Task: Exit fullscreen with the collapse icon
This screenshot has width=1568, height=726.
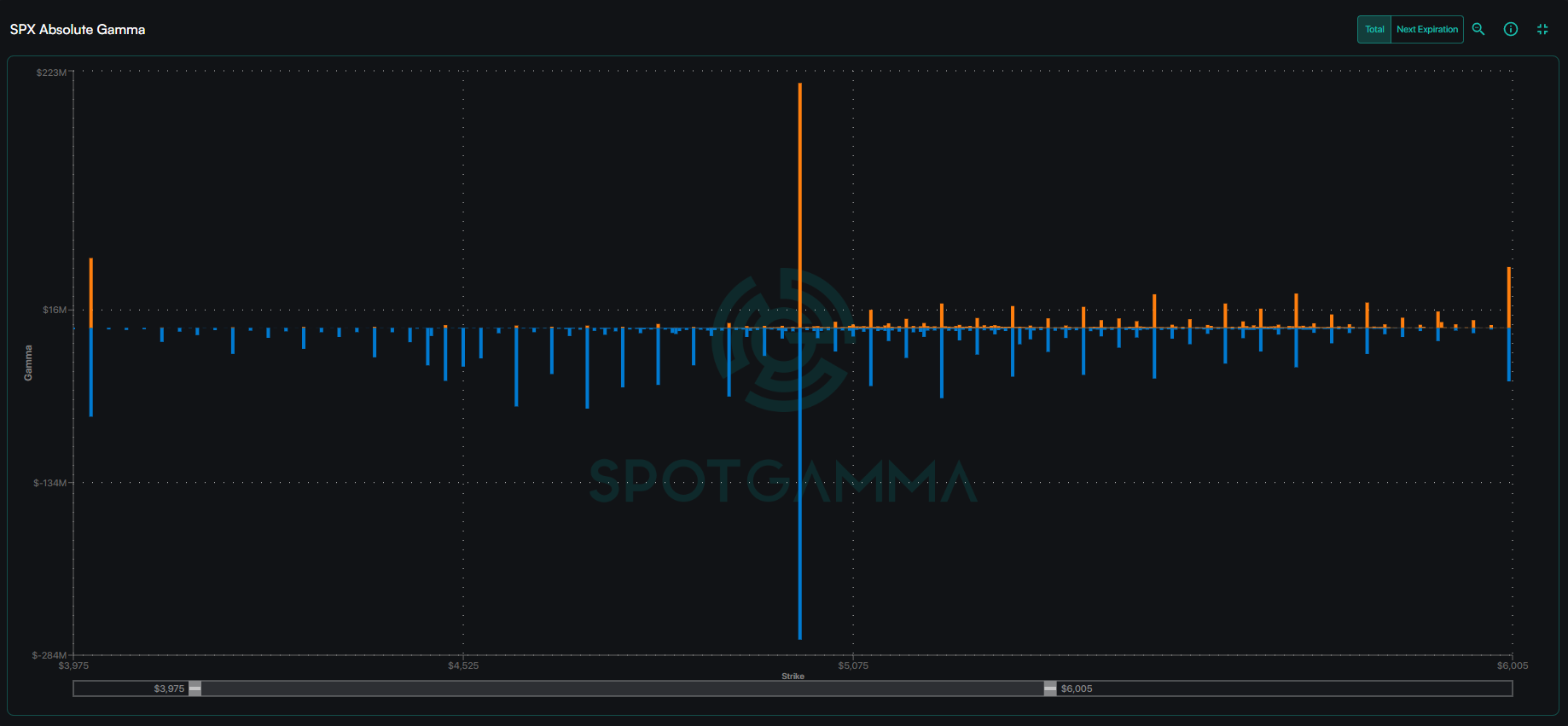Action: point(1542,29)
